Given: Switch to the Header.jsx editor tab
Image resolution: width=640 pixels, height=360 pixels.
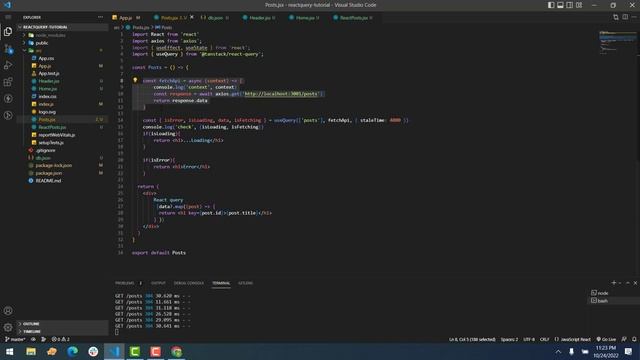Looking at the screenshot, I should click(x=259, y=18).
